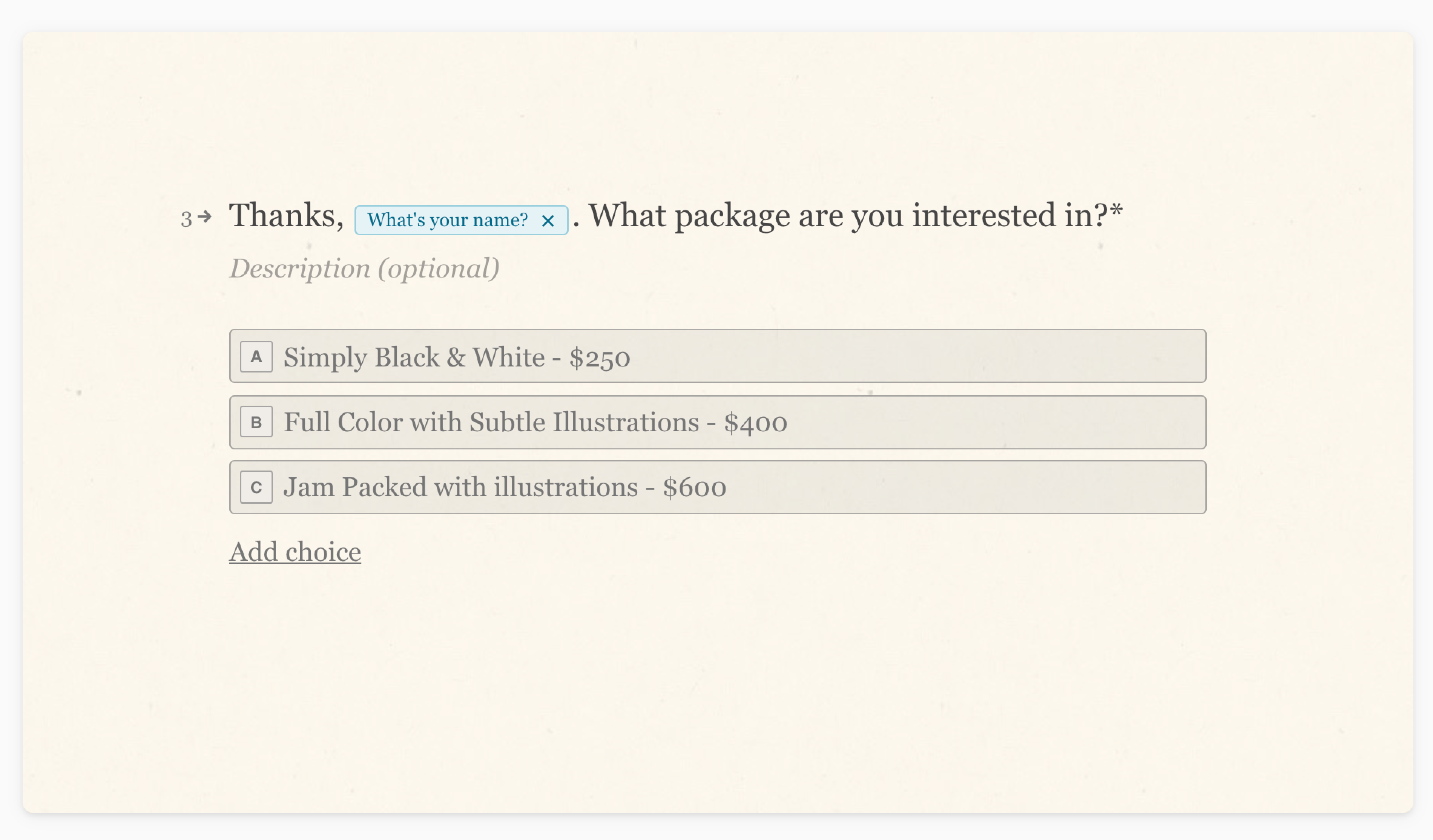Click the letter A key badge
Screen dimensions: 1433x840
tap(256, 356)
